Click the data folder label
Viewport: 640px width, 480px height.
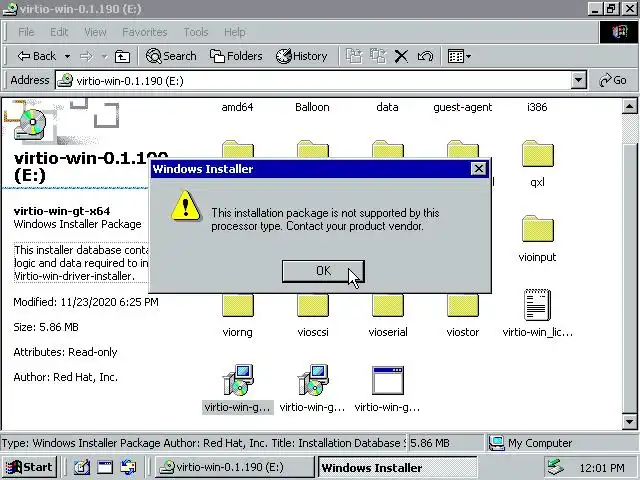pos(387,107)
